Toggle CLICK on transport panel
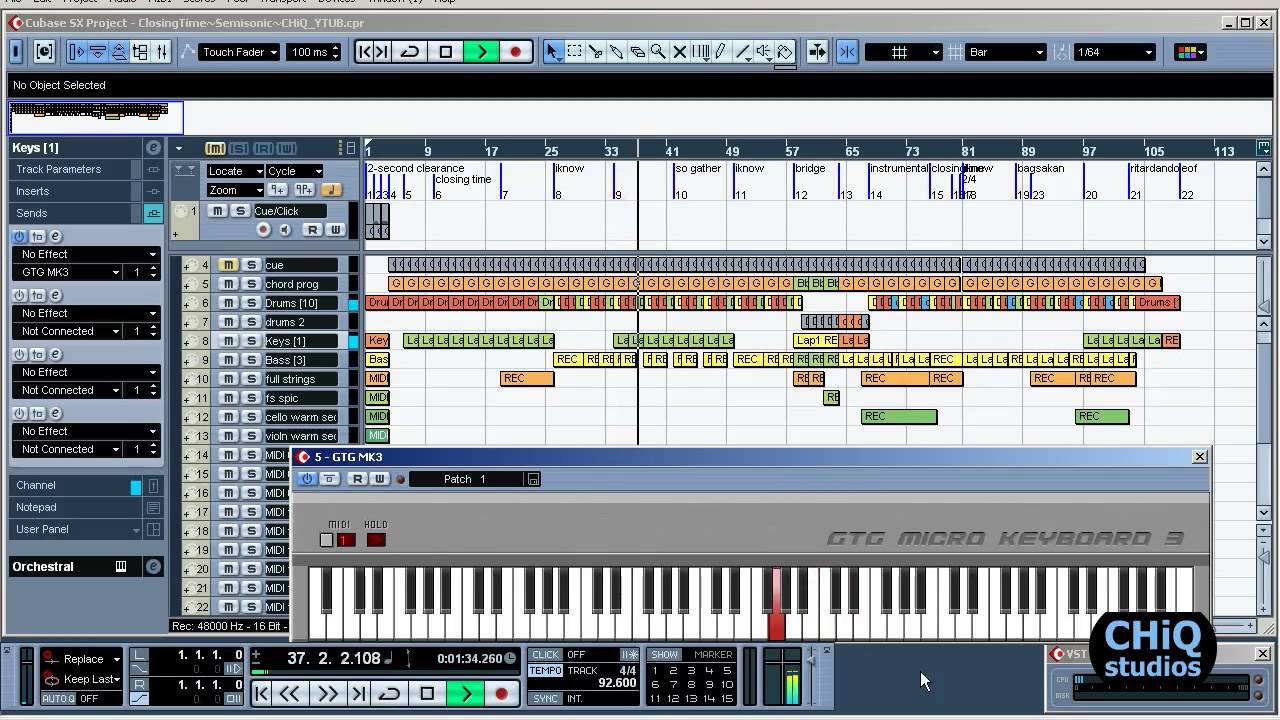The height and width of the screenshot is (720, 1280). coord(545,655)
